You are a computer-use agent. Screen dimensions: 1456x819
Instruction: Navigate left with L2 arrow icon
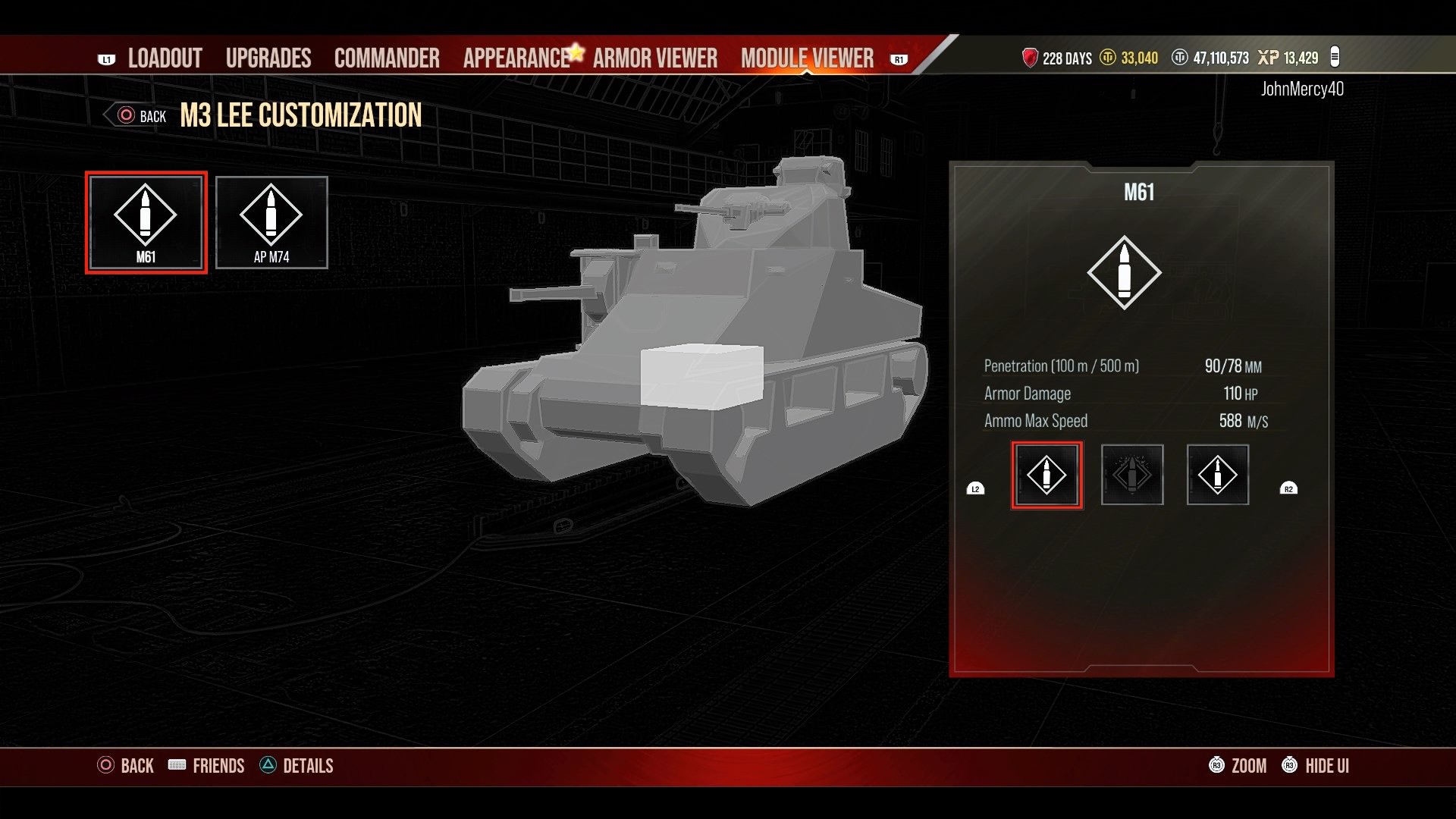click(x=977, y=487)
